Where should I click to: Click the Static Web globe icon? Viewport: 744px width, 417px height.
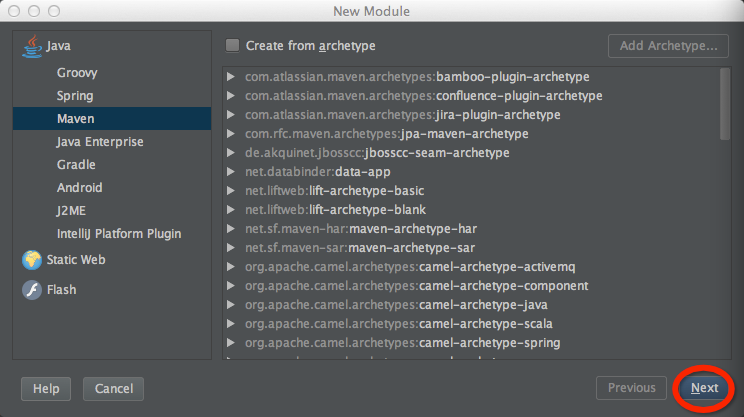[32, 260]
